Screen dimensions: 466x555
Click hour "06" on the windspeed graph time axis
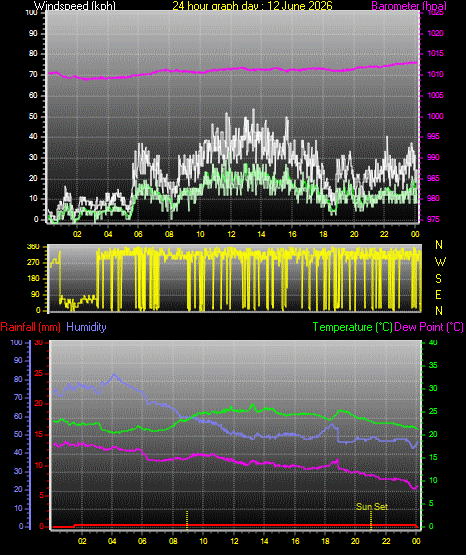coord(138,234)
